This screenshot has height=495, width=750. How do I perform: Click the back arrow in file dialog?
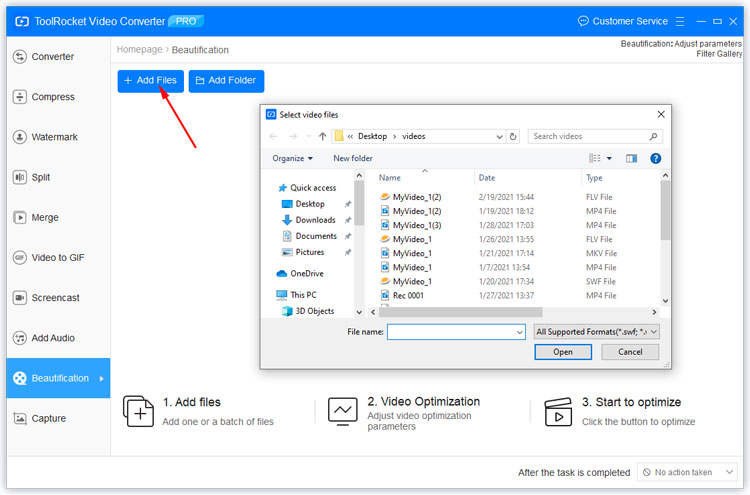point(273,136)
